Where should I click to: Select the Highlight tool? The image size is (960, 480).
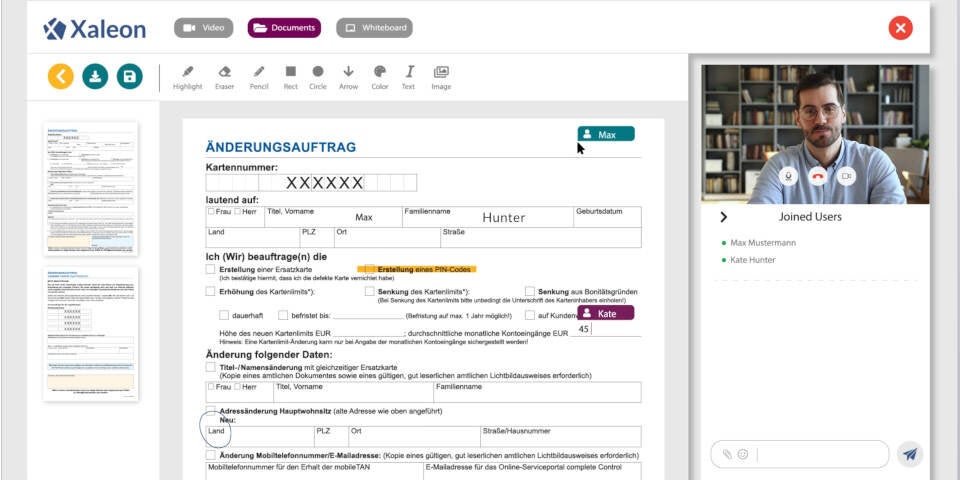coord(187,78)
